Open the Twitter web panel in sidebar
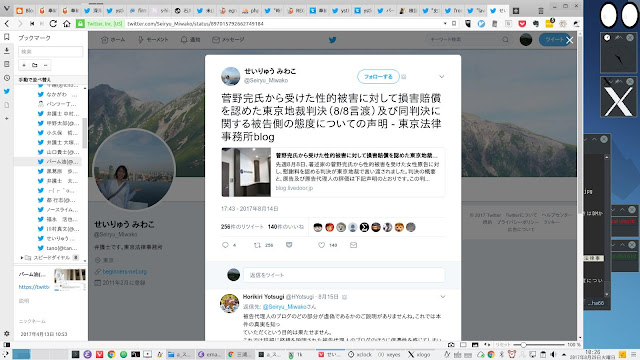Screen dimensions: 640x360 click(7, 91)
